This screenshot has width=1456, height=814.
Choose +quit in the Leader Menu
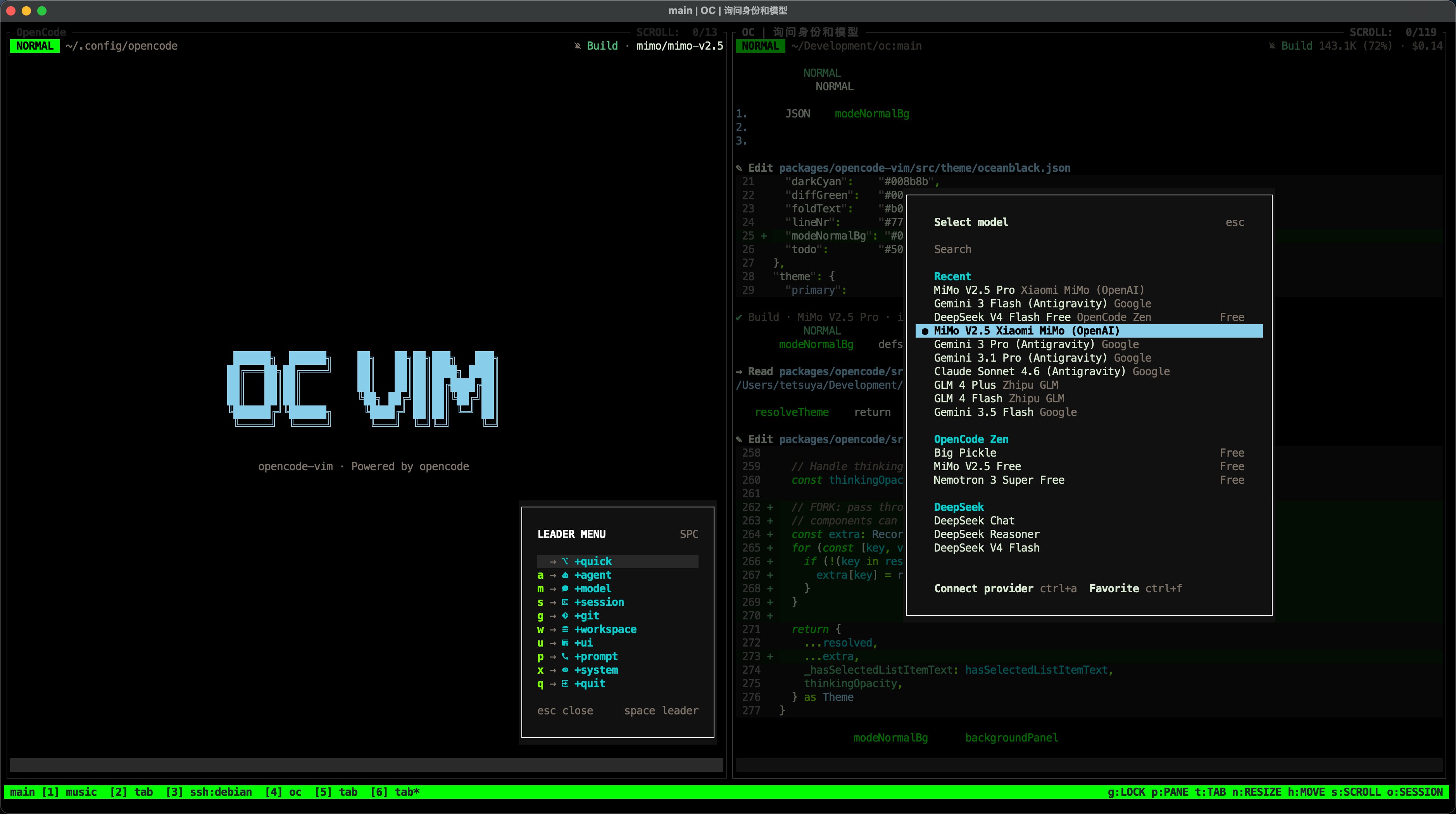[x=618, y=683]
